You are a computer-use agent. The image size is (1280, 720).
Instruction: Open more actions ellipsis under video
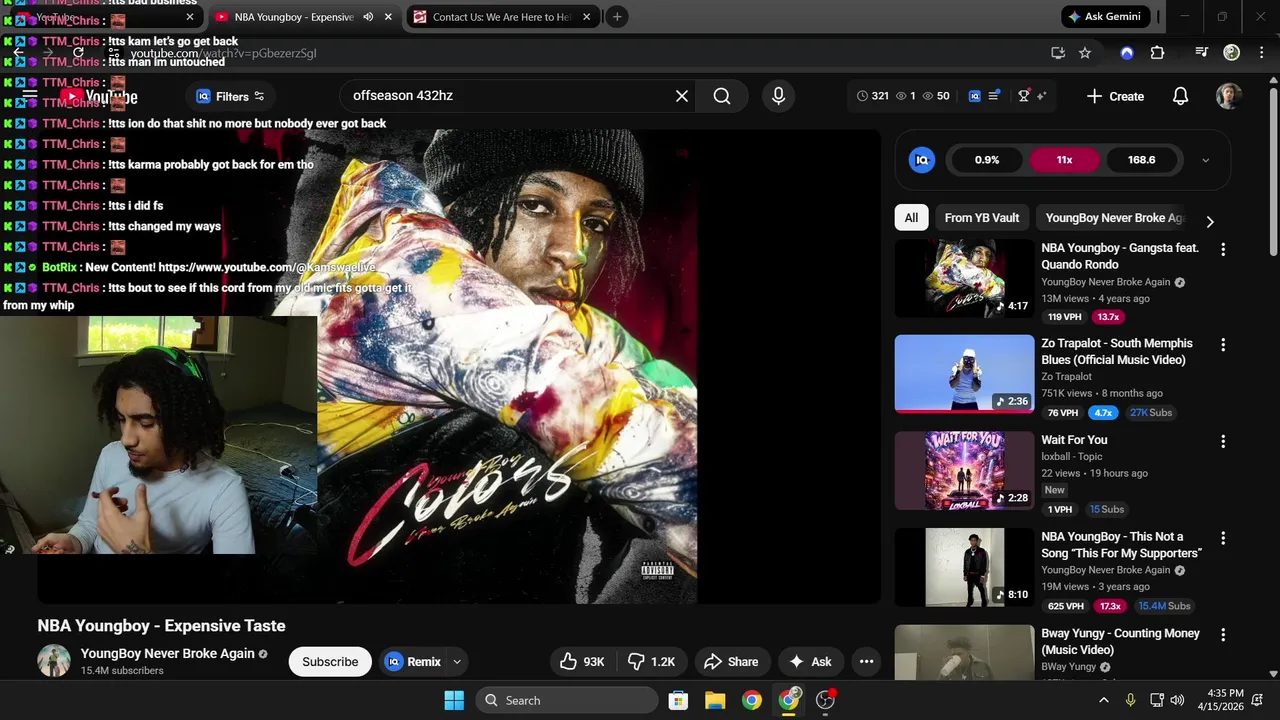click(867, 661)
